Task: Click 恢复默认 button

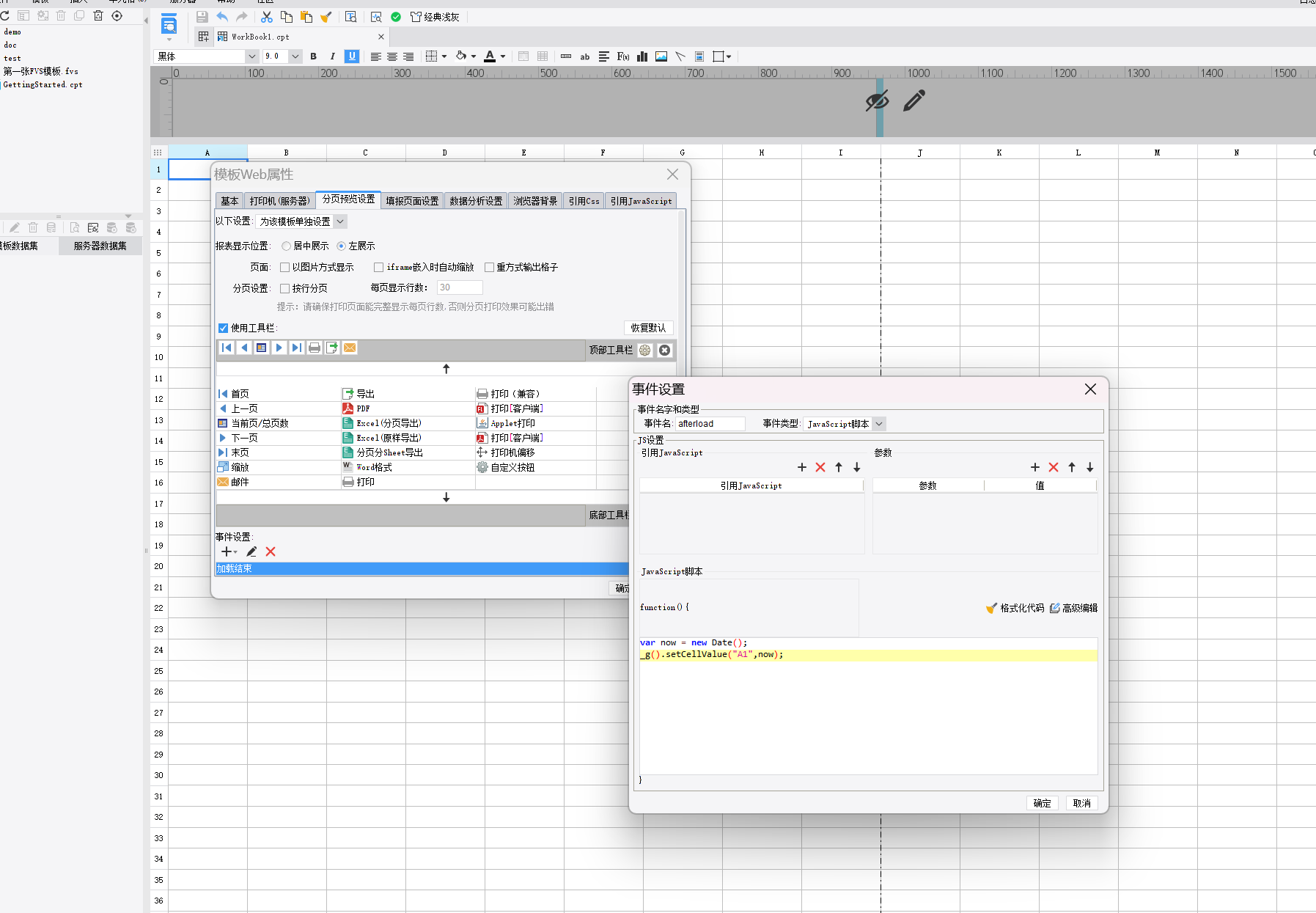Action: (648, 328)
